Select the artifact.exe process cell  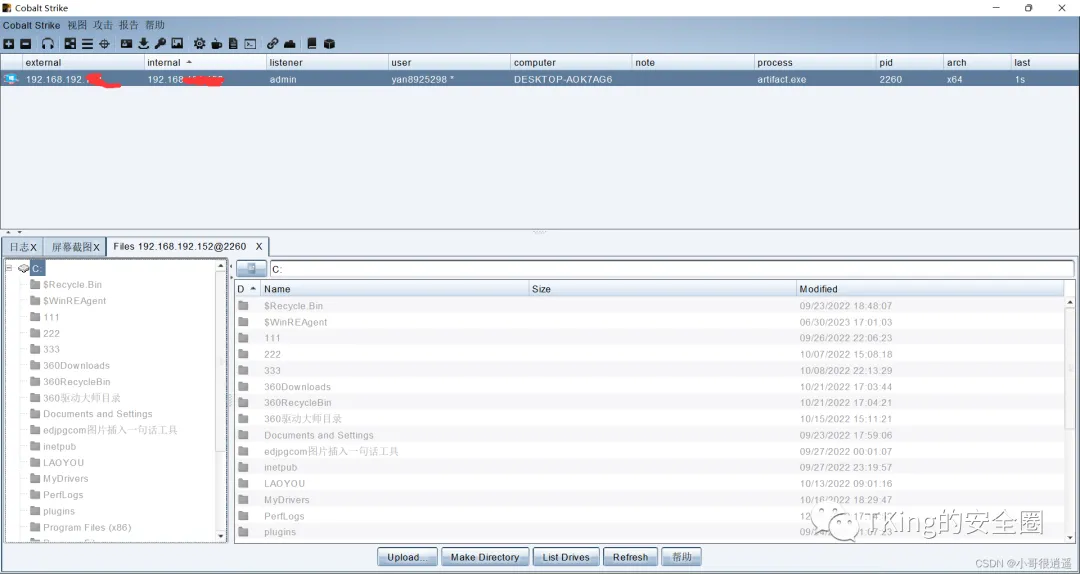[x=815, y=79]
